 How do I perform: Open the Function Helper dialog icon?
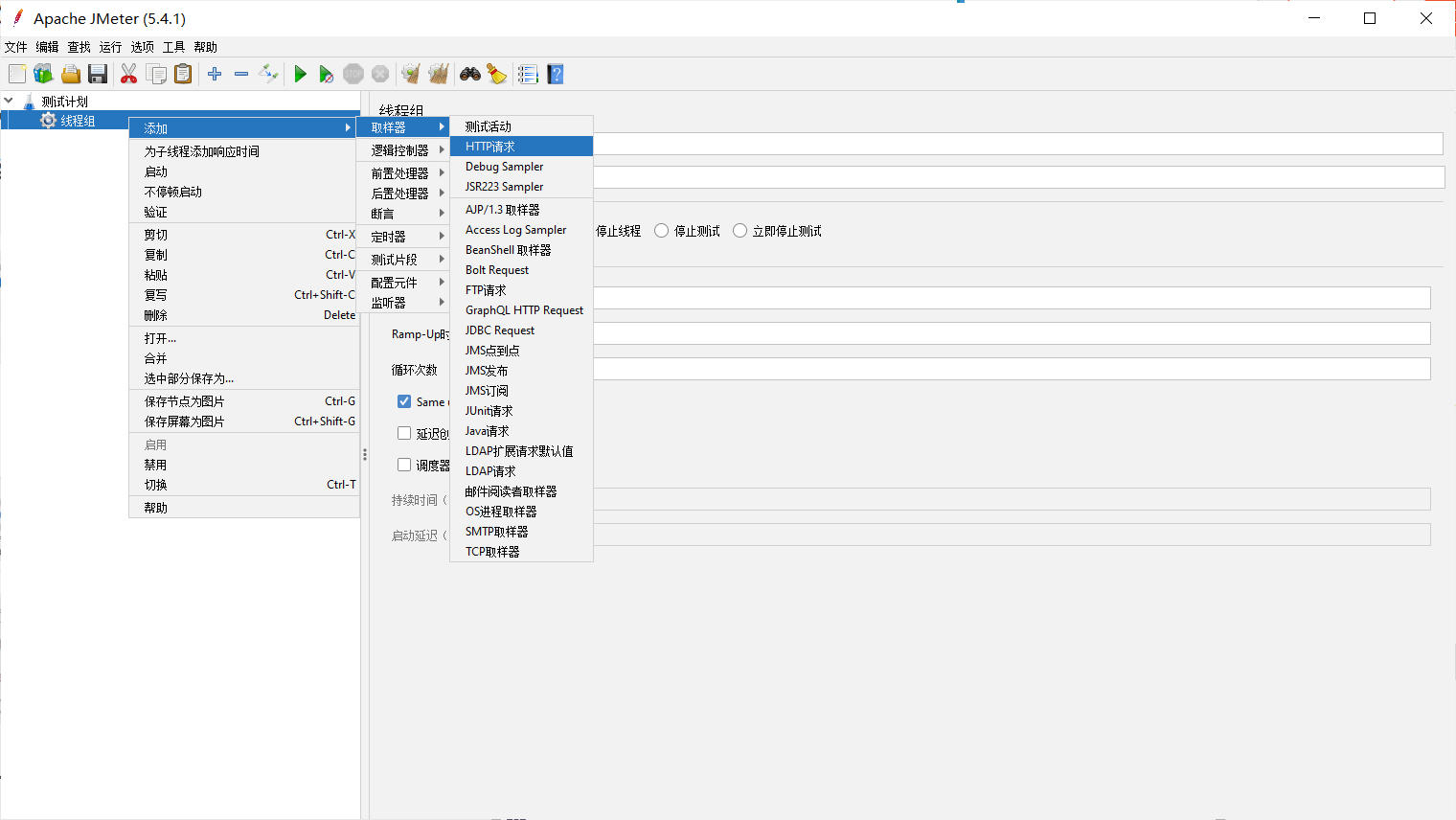click(528, 74)
